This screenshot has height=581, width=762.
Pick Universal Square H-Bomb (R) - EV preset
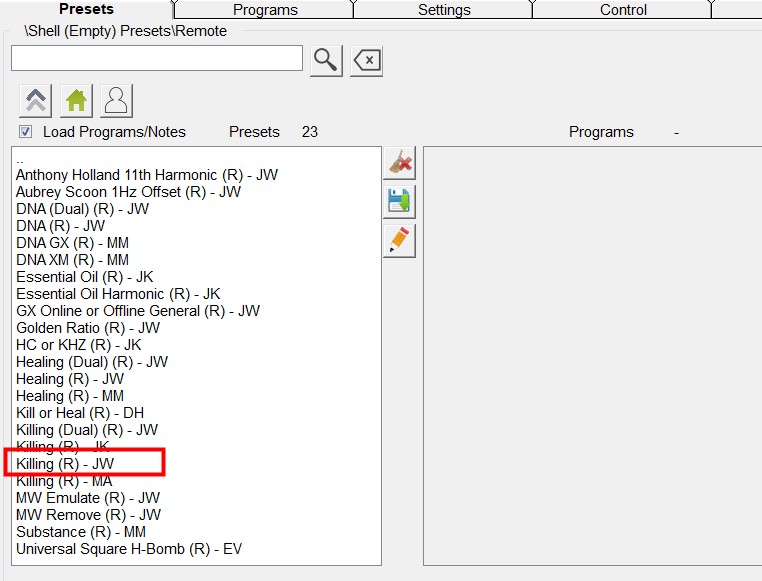tap(128, 549)
